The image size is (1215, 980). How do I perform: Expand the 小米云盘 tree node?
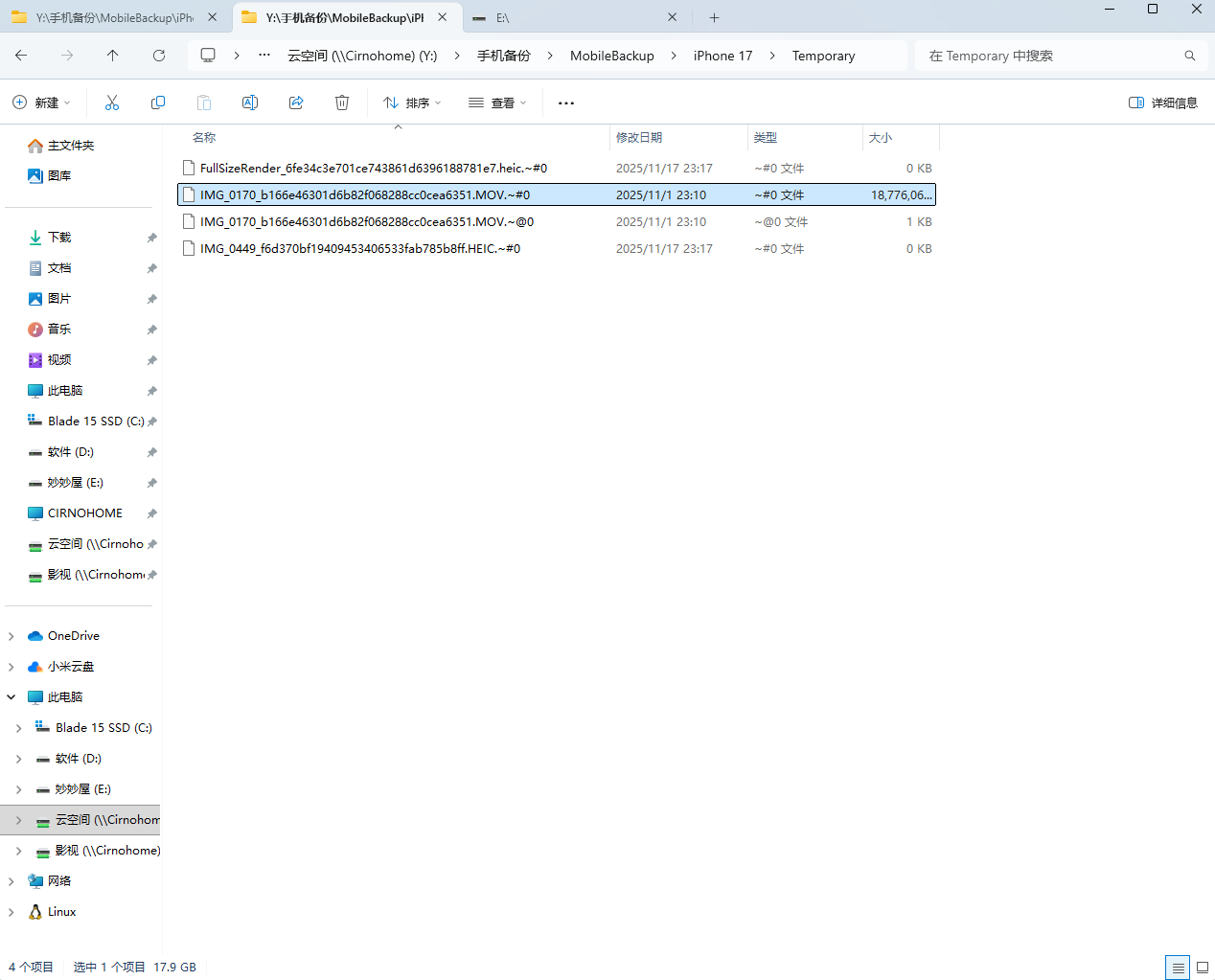click(x=11, y=667)
